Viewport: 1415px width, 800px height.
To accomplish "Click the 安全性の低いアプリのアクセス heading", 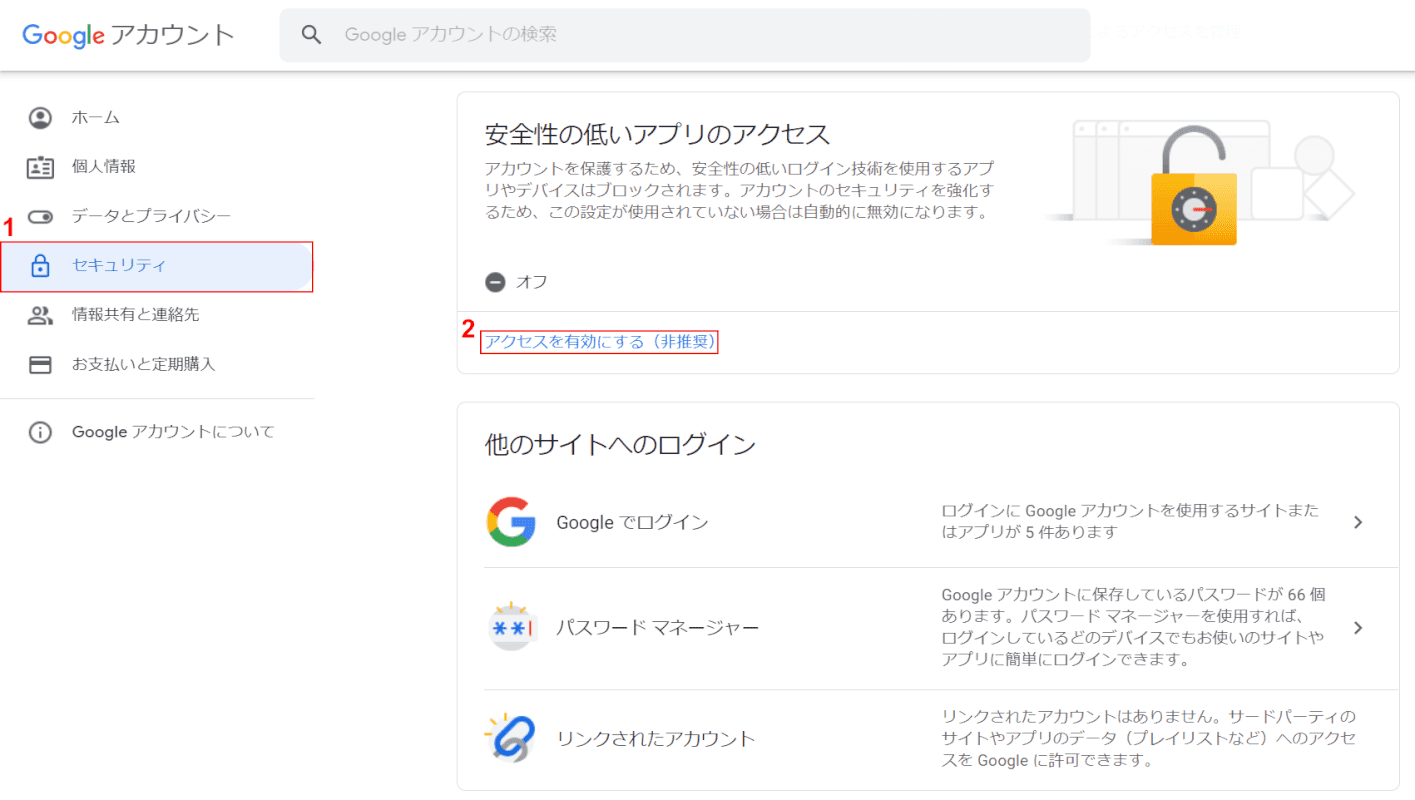I will tap(657, 134).
